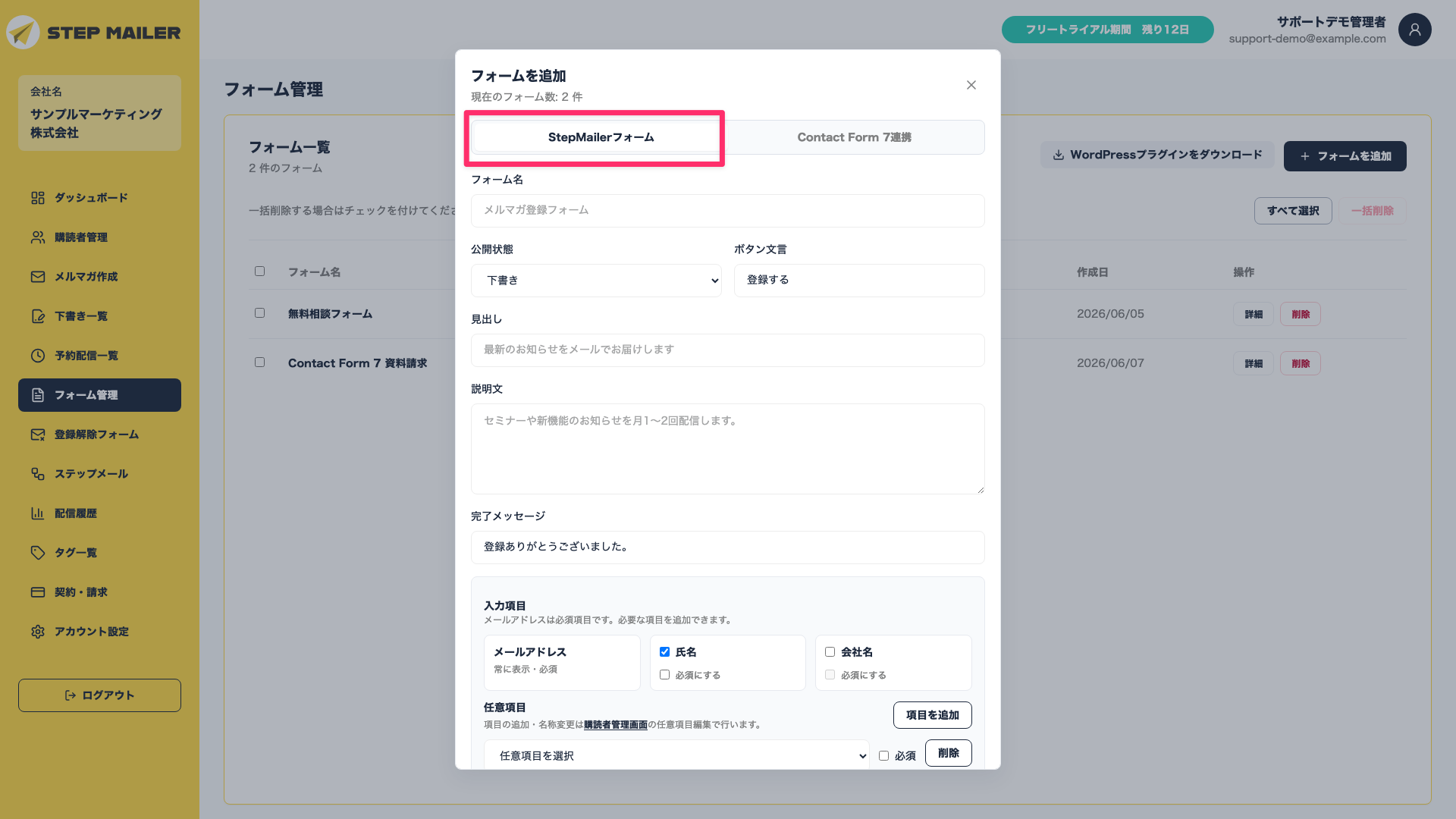The height and width of the screenshot is (819, 1456).
Task: Click the tag list icon
Action: [x=38, y=553]
